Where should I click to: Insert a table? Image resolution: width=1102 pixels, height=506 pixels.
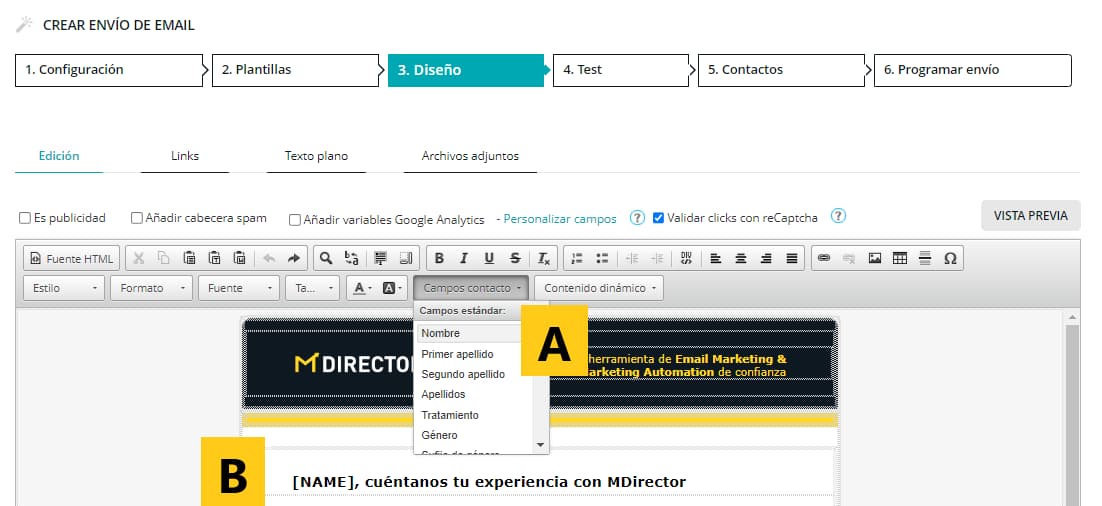point(900,259)
